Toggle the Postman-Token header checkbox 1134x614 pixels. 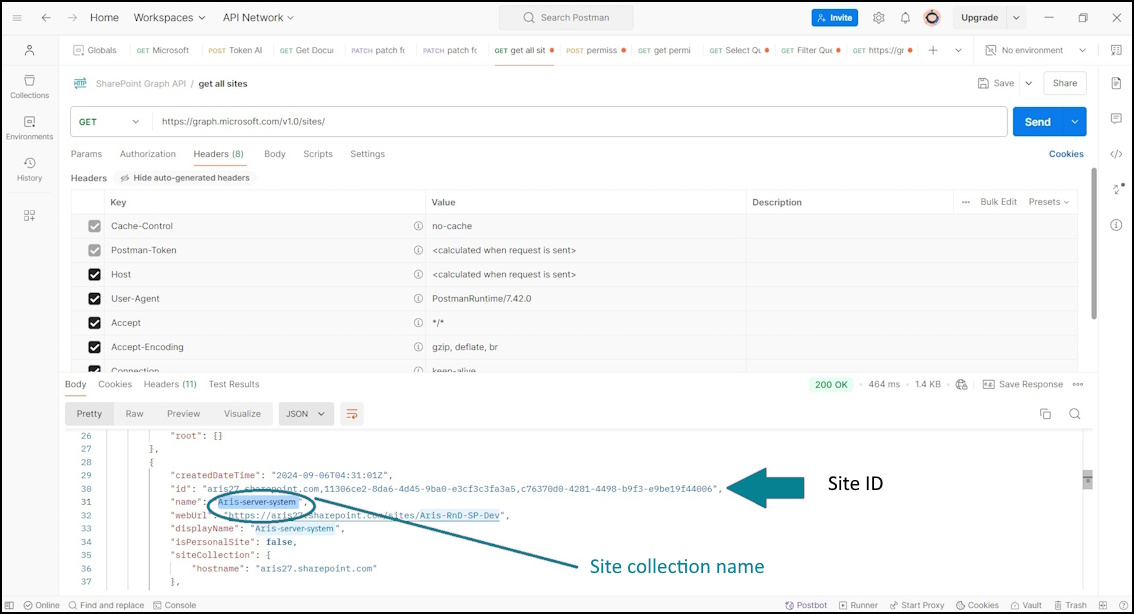(x=94, y=250)
